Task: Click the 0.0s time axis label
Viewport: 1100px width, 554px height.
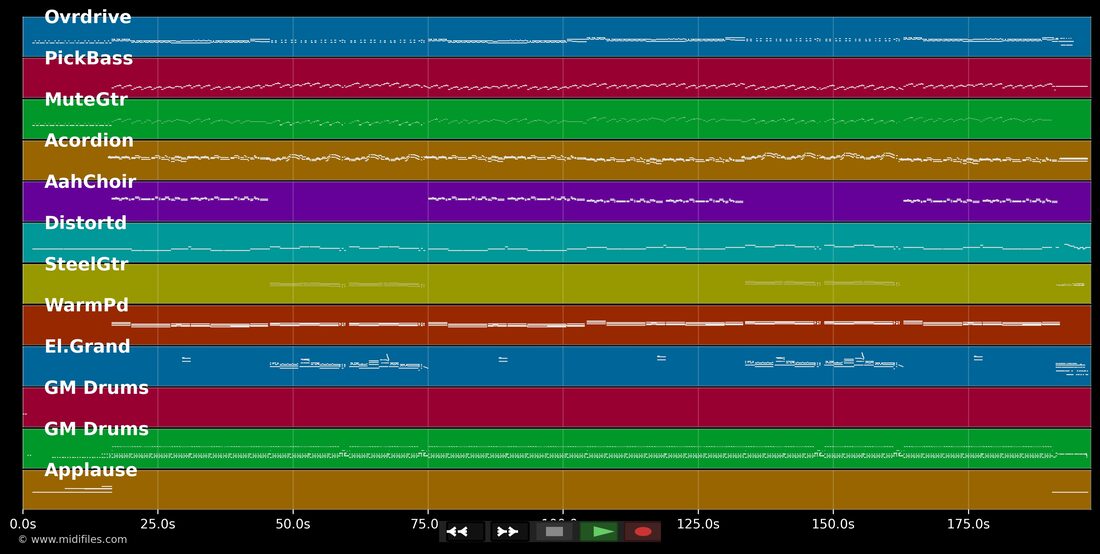Action: [22, 524]
